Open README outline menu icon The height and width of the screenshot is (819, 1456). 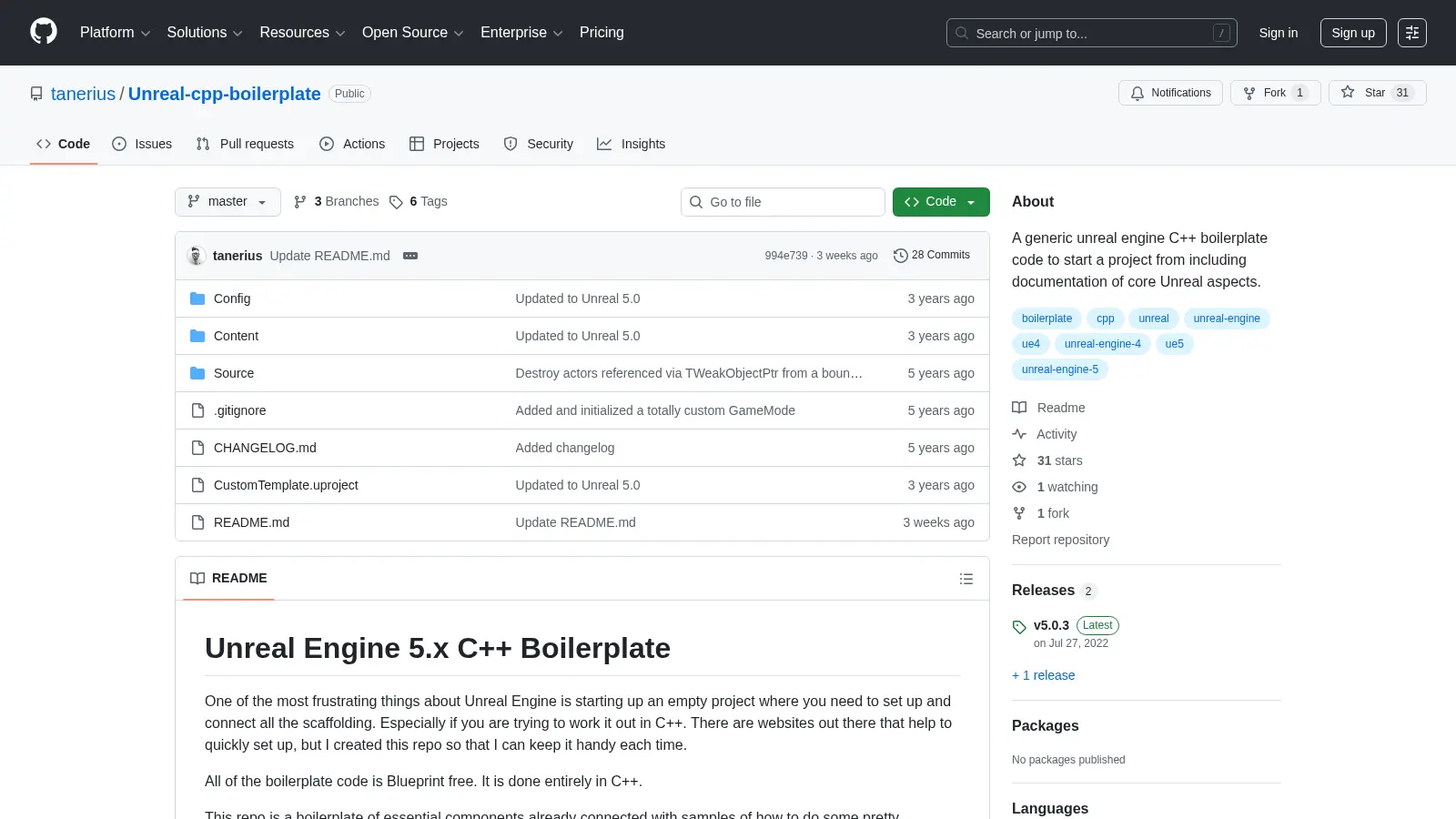tap(966, 579)
